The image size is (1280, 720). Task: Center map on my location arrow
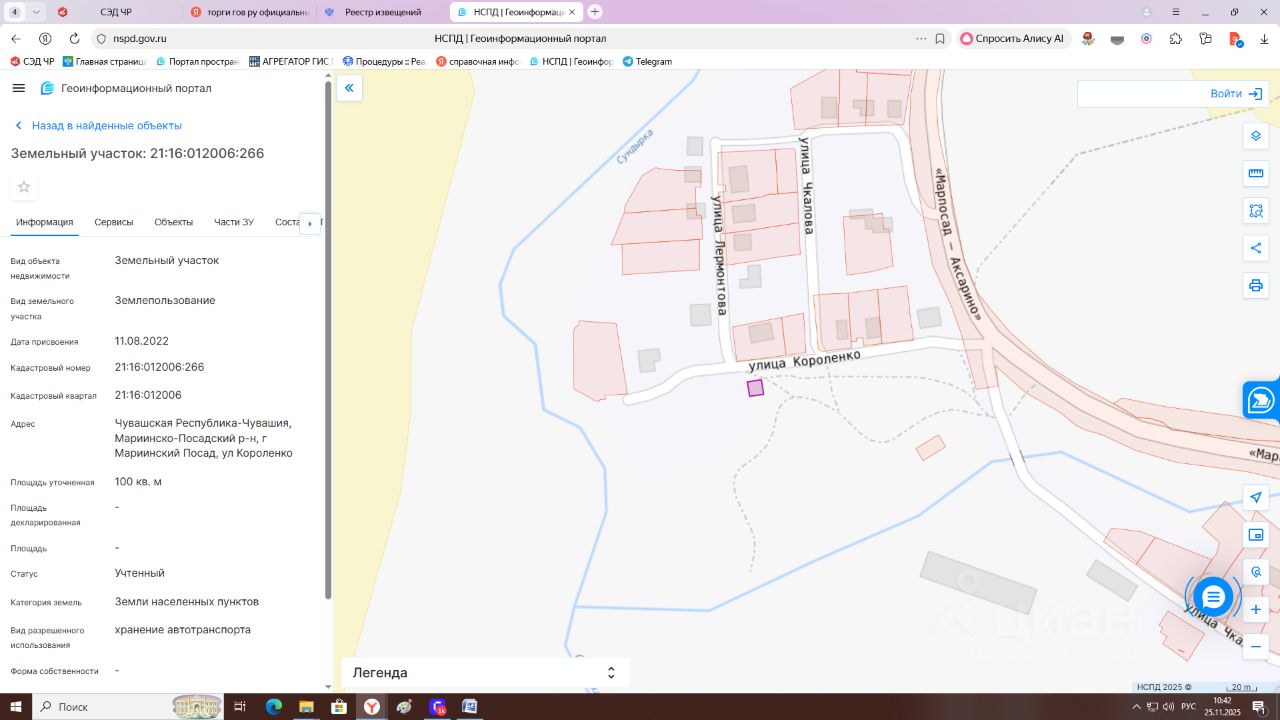click(x=1256, y=497)
